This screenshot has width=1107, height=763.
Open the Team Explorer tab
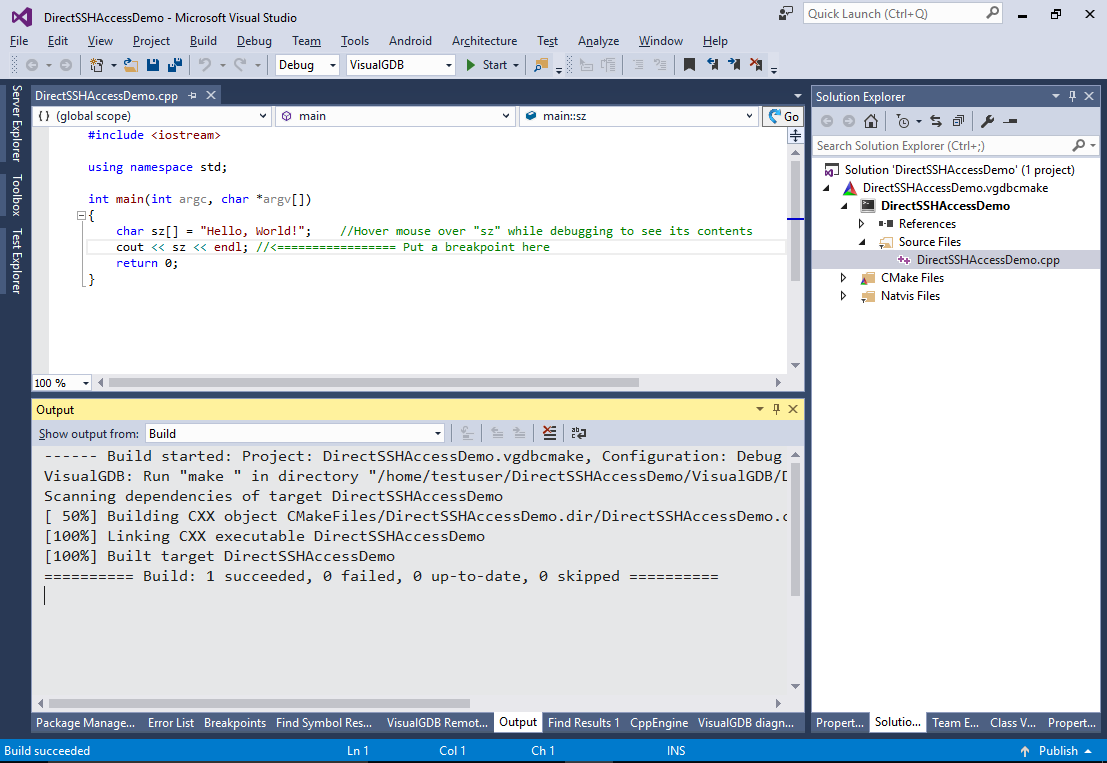point(955,723)
